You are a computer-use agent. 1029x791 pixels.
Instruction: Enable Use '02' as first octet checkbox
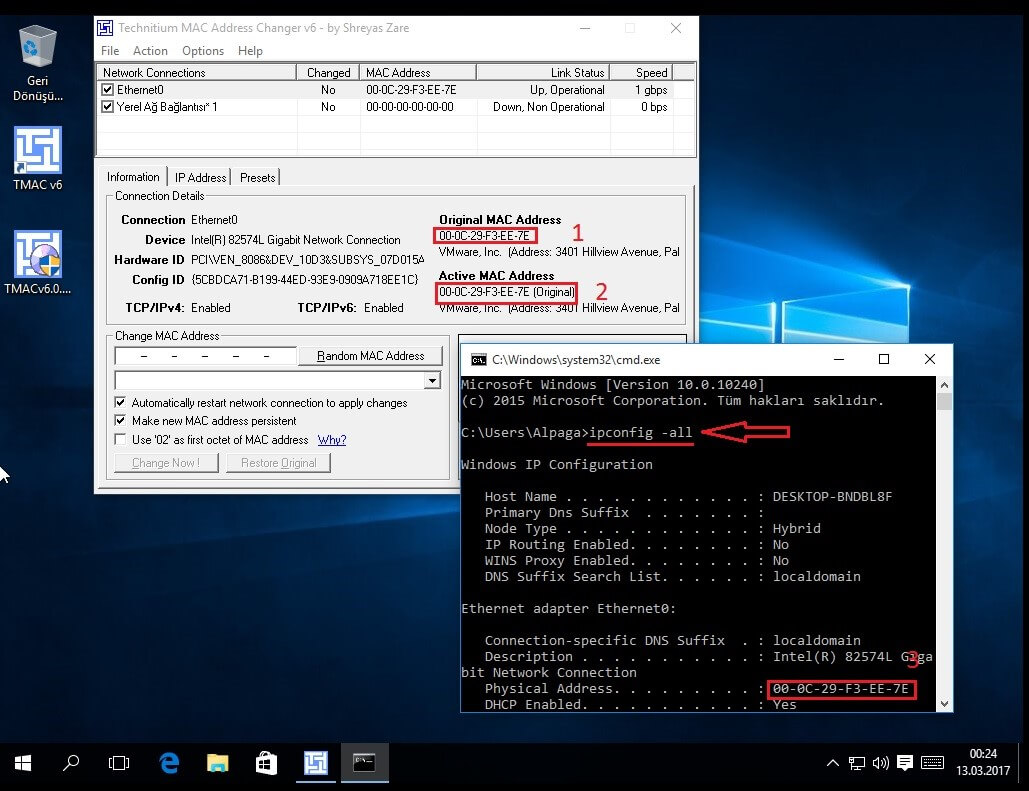pos(121,440)
